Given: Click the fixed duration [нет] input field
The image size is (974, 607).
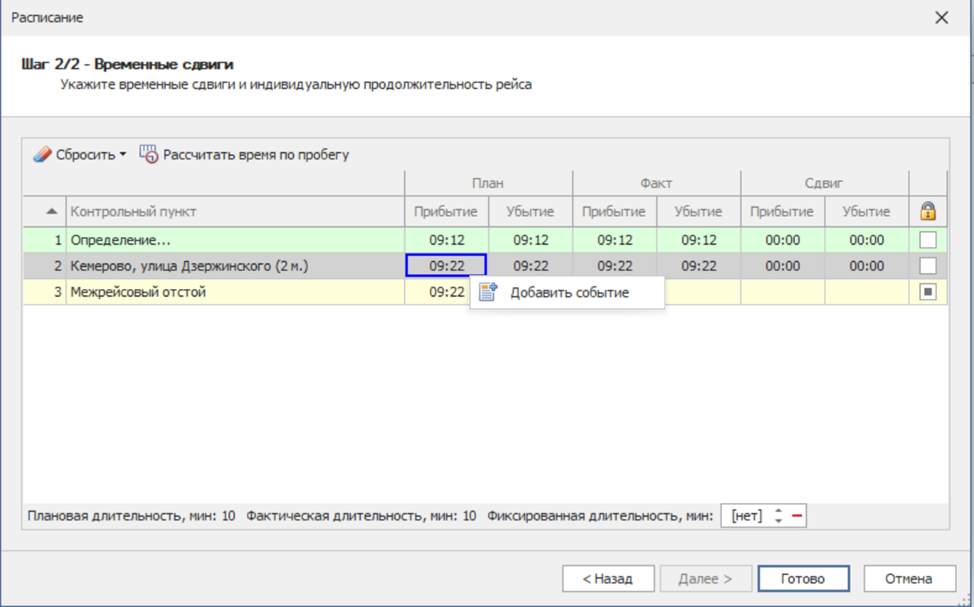Looking at the screenshot, I should (x=746, y=516).
